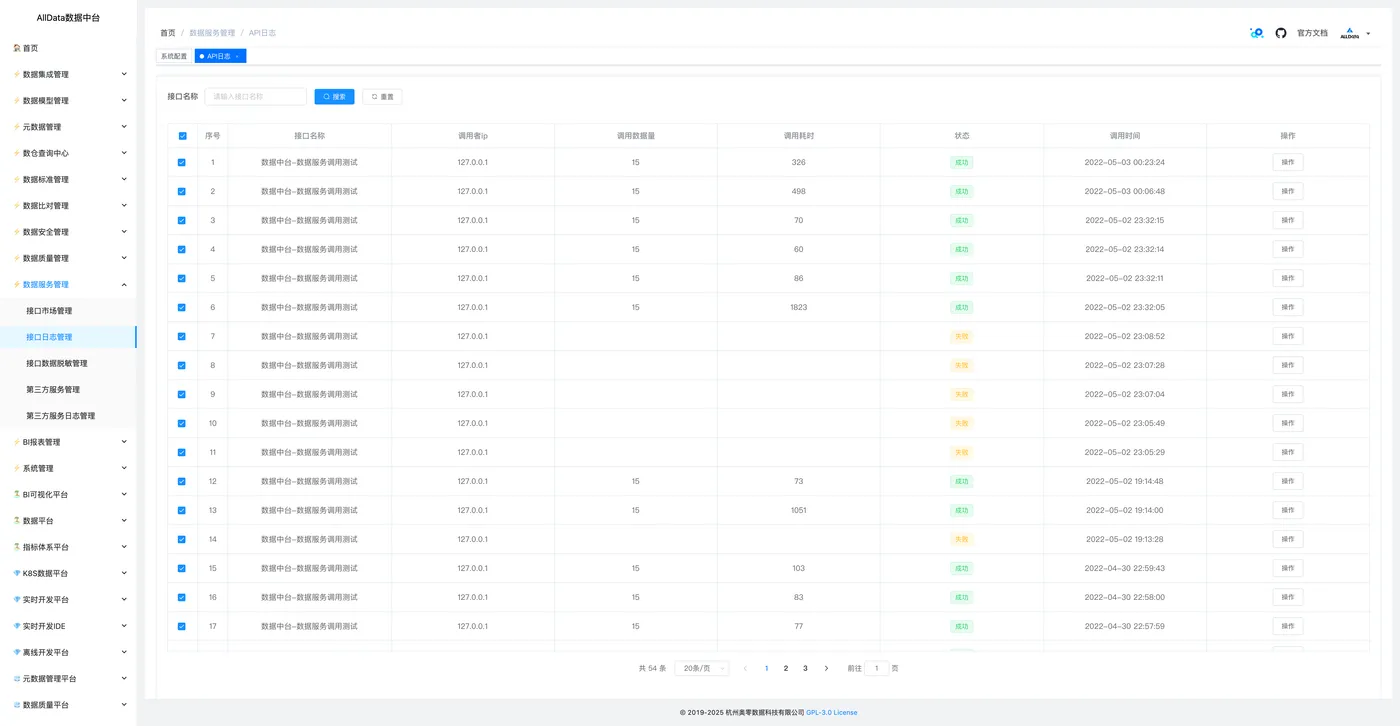
Task: Click the AllData user avatar logo
Action: pos(1350,33)
